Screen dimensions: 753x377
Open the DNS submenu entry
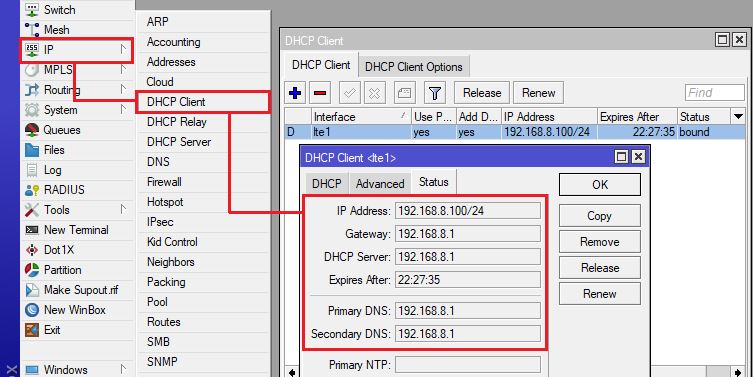point(203,162)
